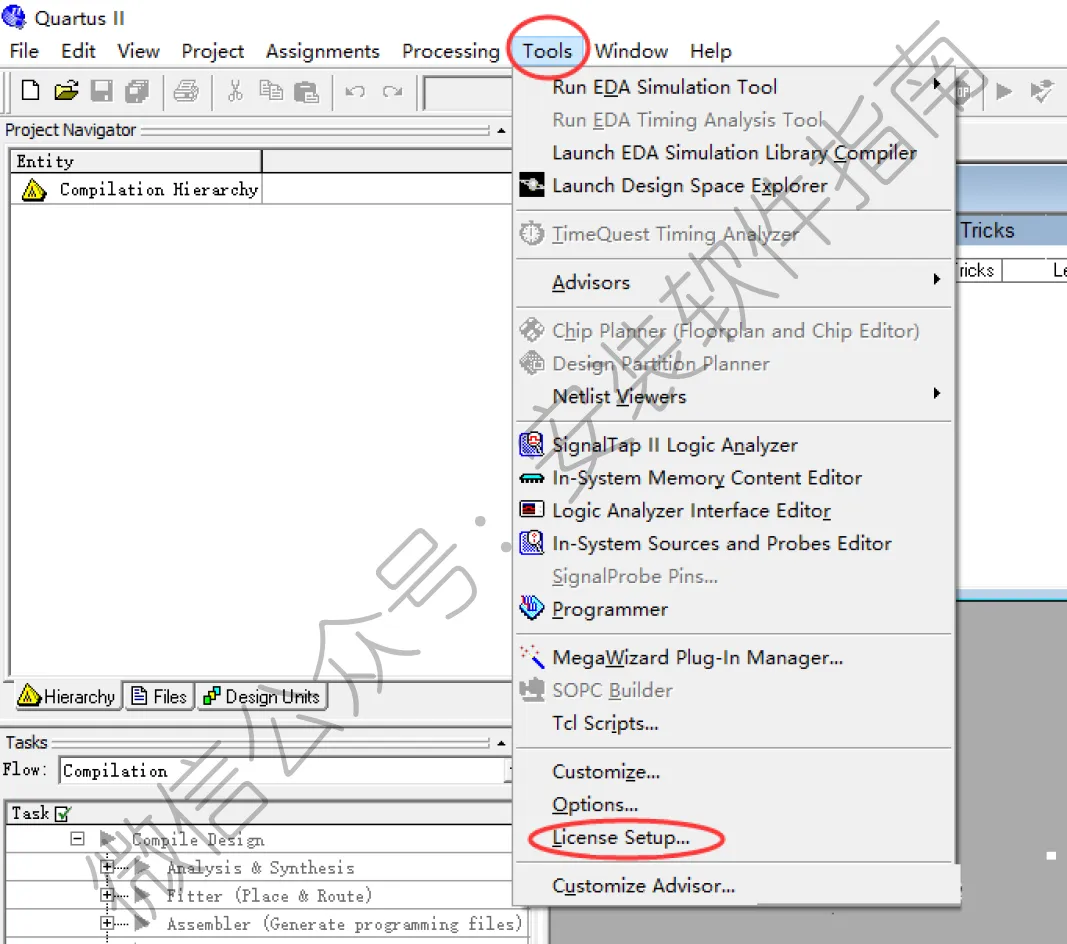Select Customize... menu item
This screenshot has height=944, width=1067.
(606, 772)
